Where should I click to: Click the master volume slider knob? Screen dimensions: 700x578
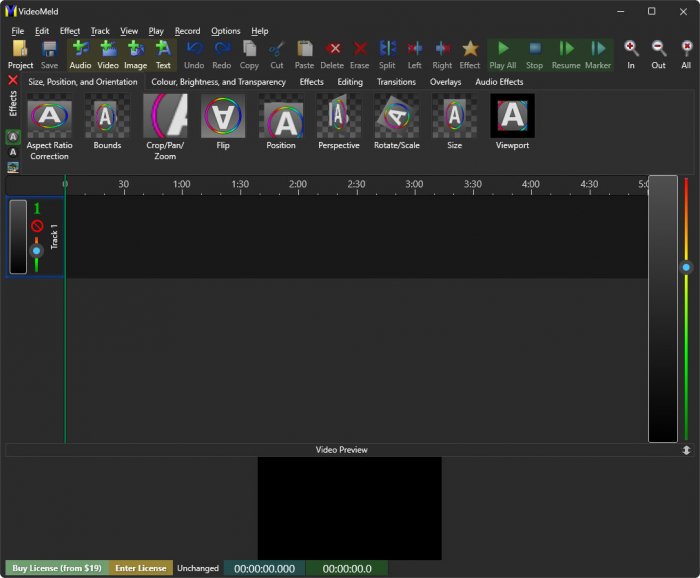pyautogui.click(x=686, y=267)
